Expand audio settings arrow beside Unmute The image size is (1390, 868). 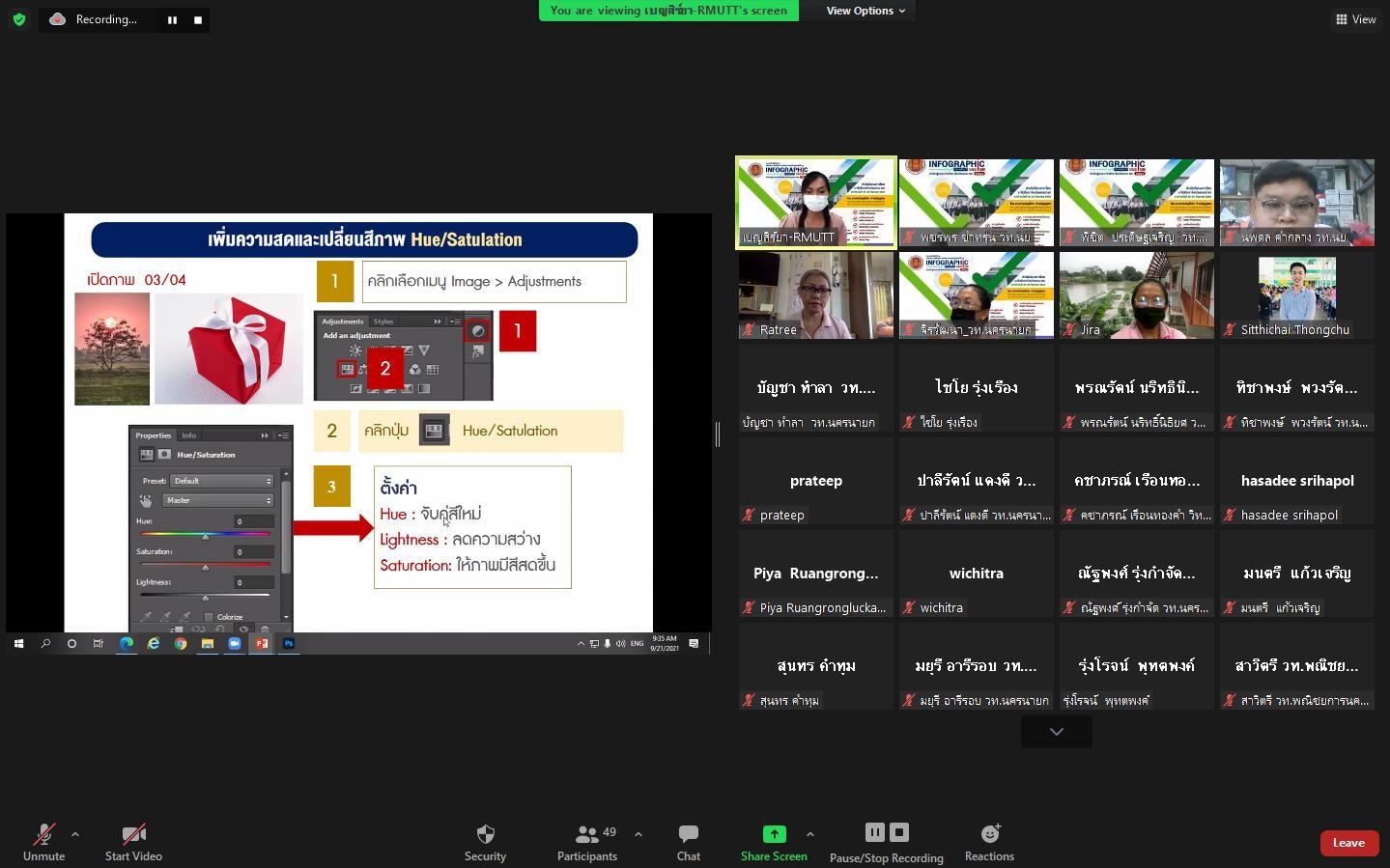75,834
